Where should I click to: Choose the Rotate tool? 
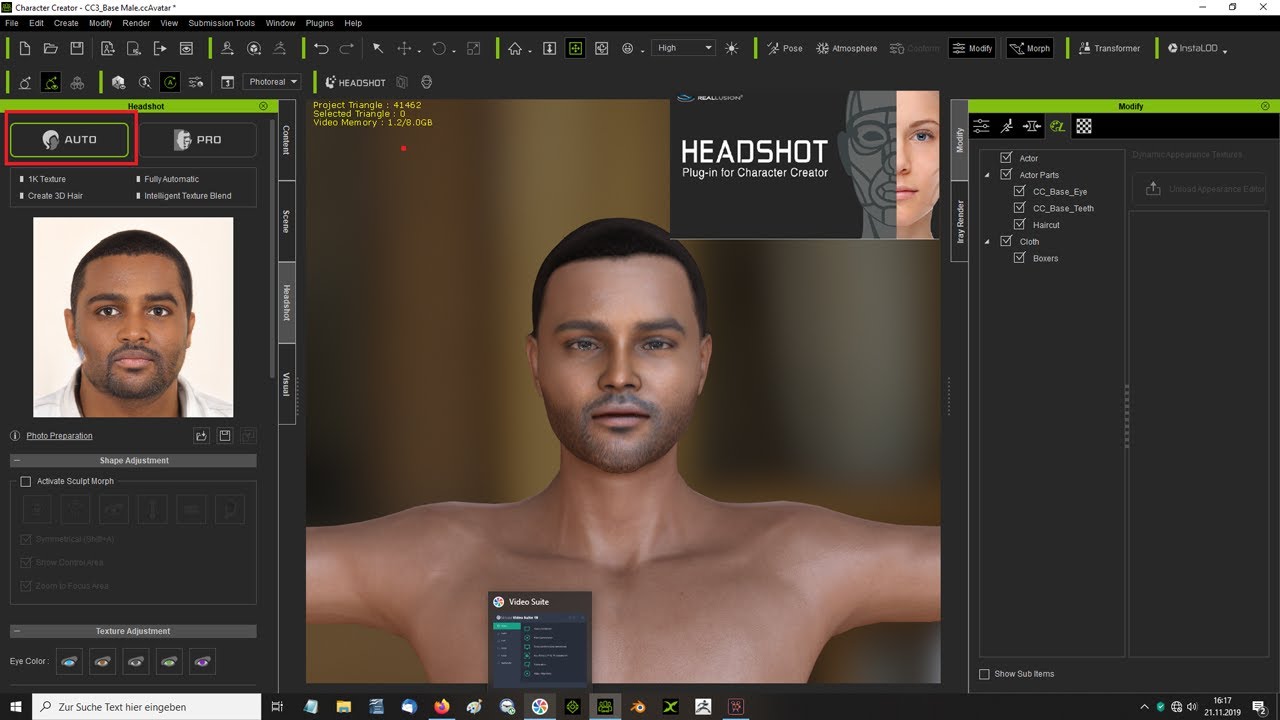point(439,48)
